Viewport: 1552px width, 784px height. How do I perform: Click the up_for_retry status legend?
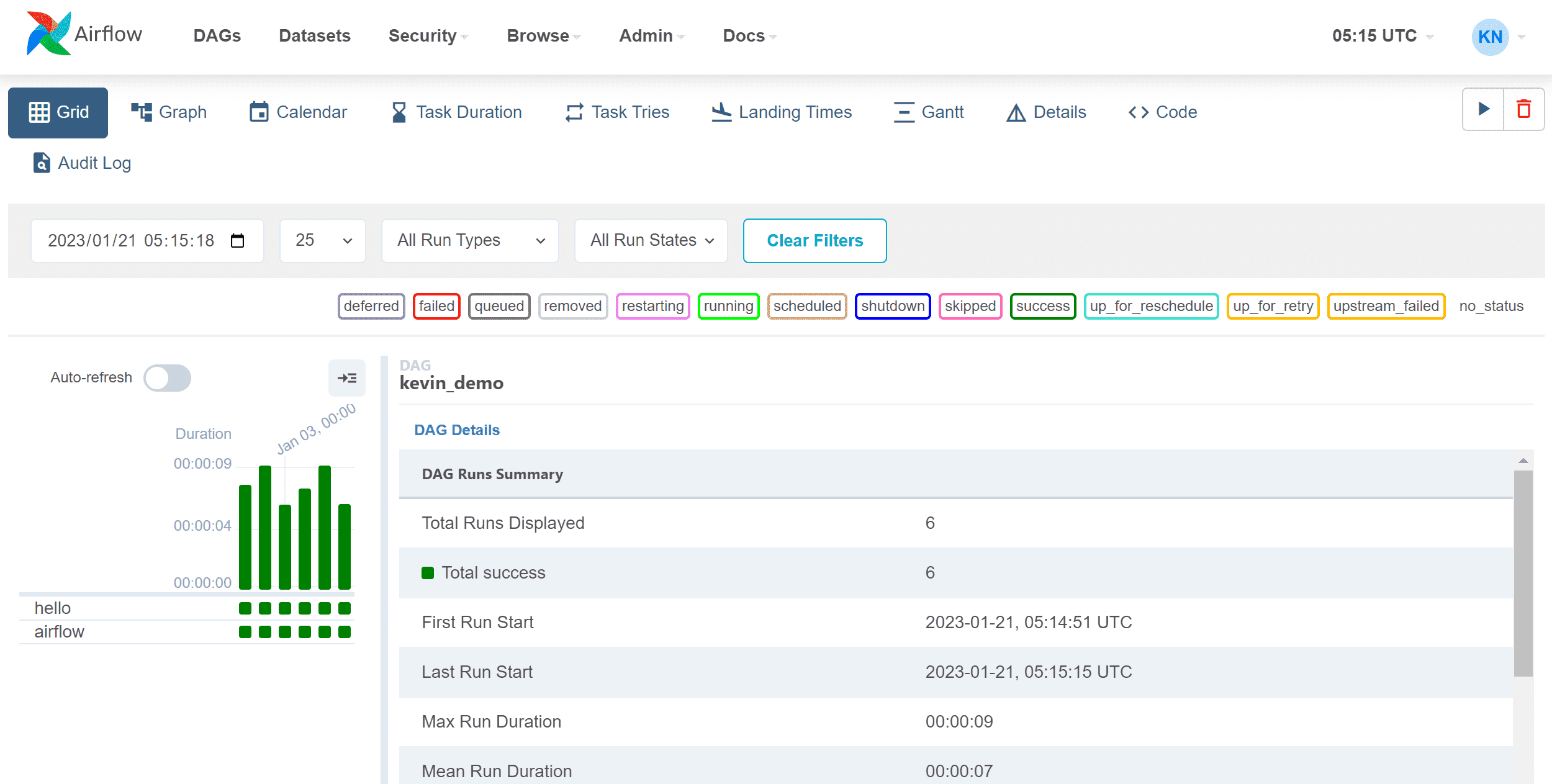[1273, 306]
